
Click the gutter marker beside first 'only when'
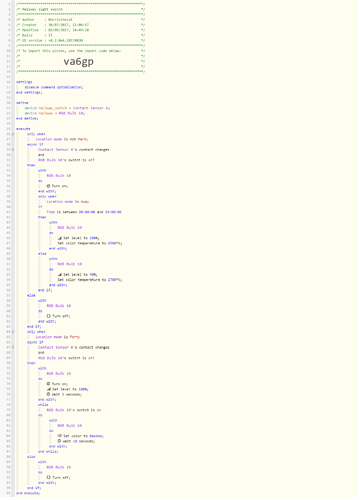tap(13, 134)
